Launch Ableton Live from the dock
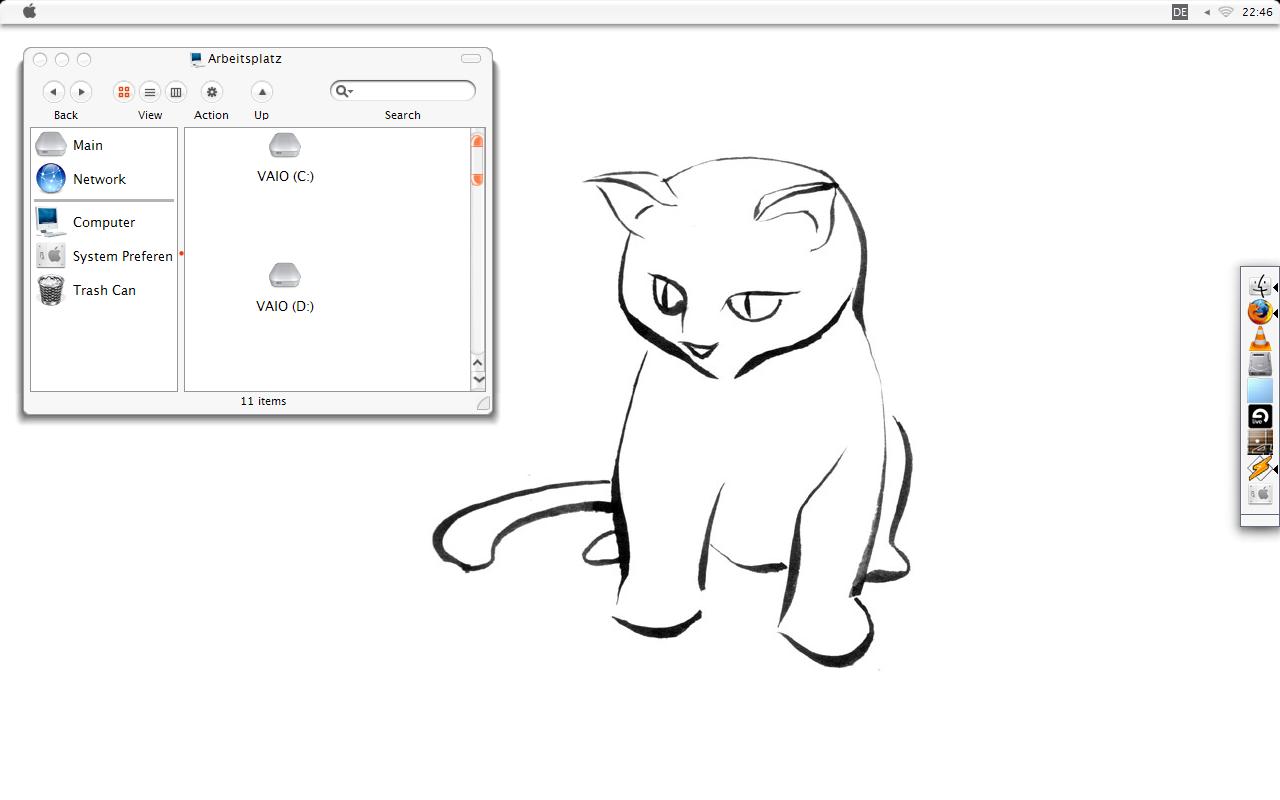Viewport: 1280px width, 800px height. 1260,417
